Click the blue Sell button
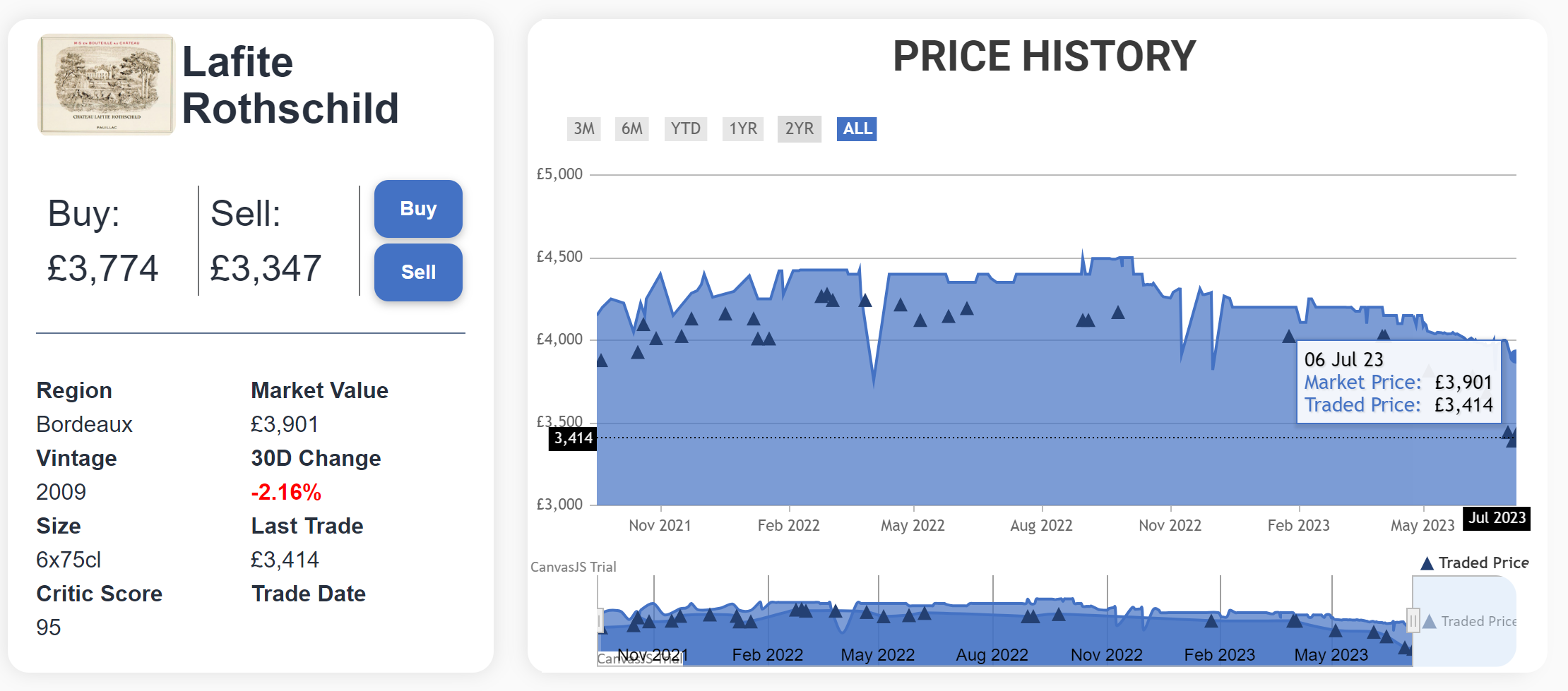 click(x=418, y=272)
